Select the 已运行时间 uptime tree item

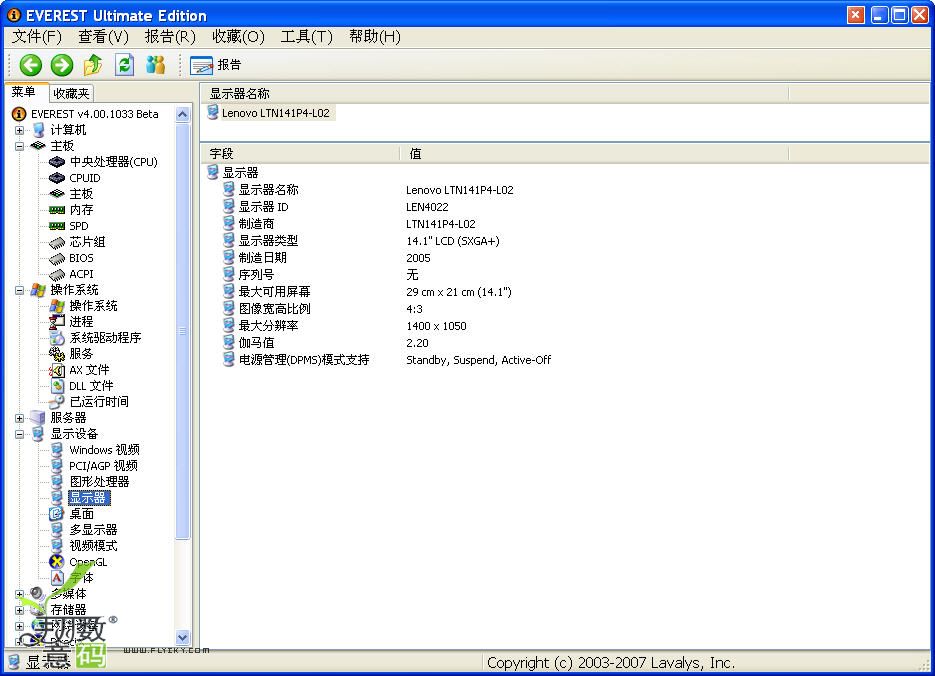pos(99,402)
